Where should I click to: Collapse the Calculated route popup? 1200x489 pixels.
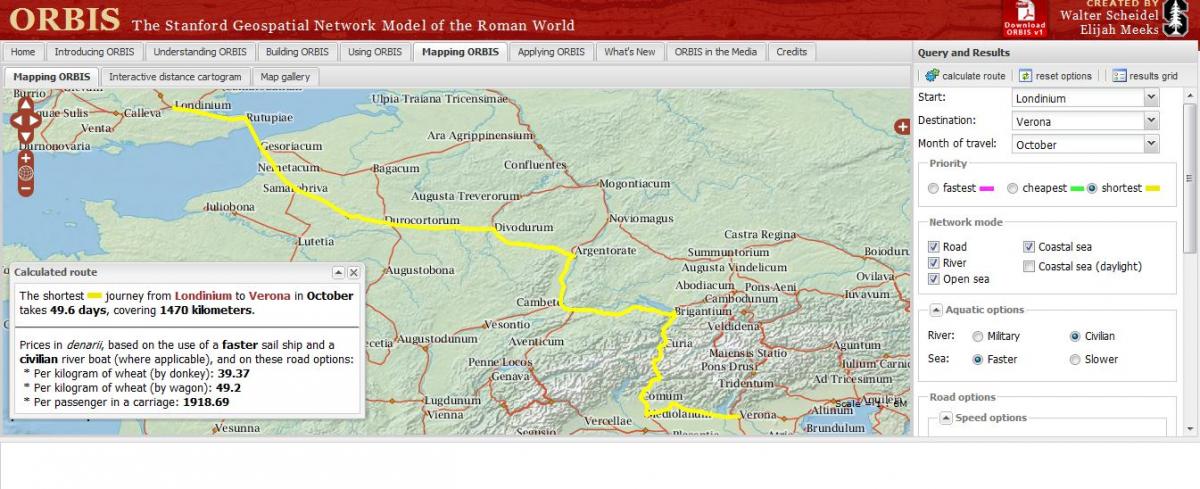[x=338, y=272]
